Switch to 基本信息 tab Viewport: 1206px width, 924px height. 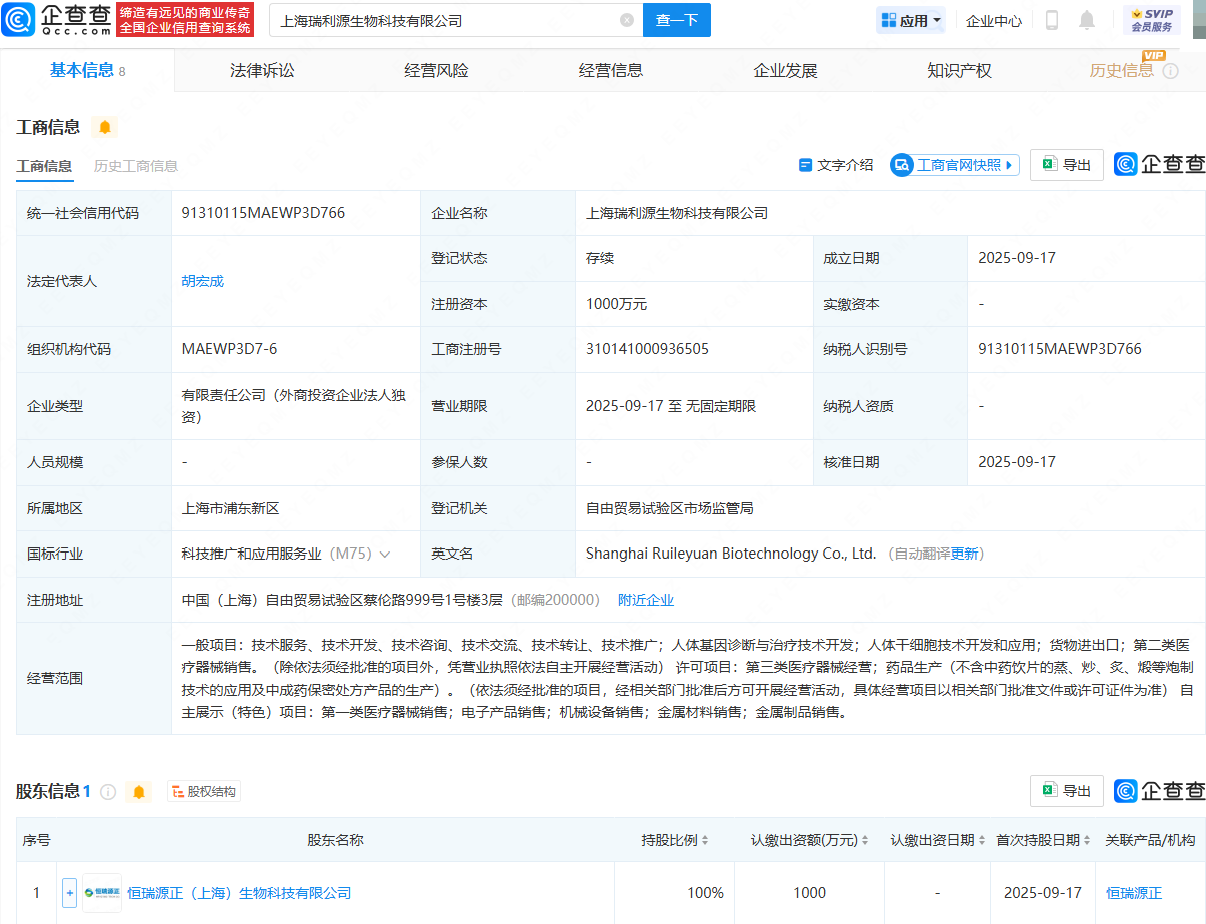tap(88, 70)
